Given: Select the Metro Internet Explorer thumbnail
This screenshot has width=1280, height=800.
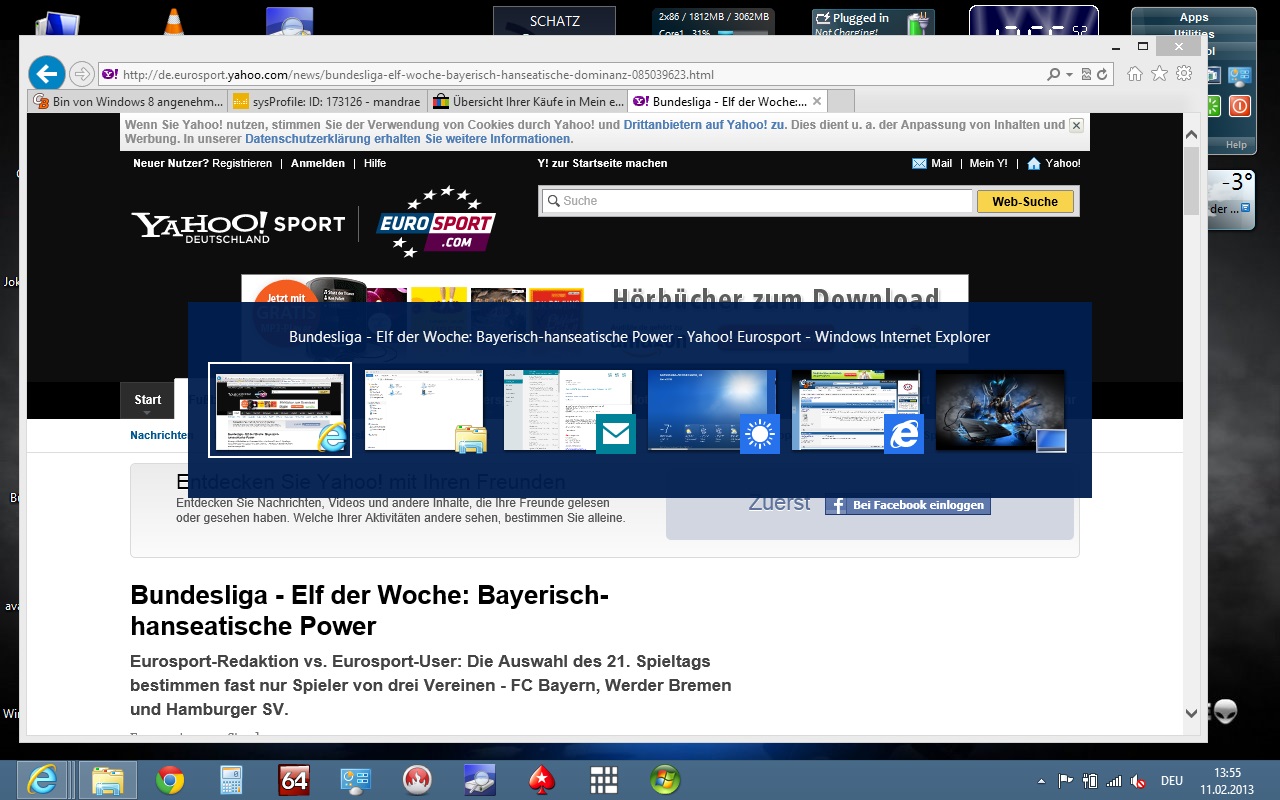Looking at the screenshot, I should coord(856,410).
